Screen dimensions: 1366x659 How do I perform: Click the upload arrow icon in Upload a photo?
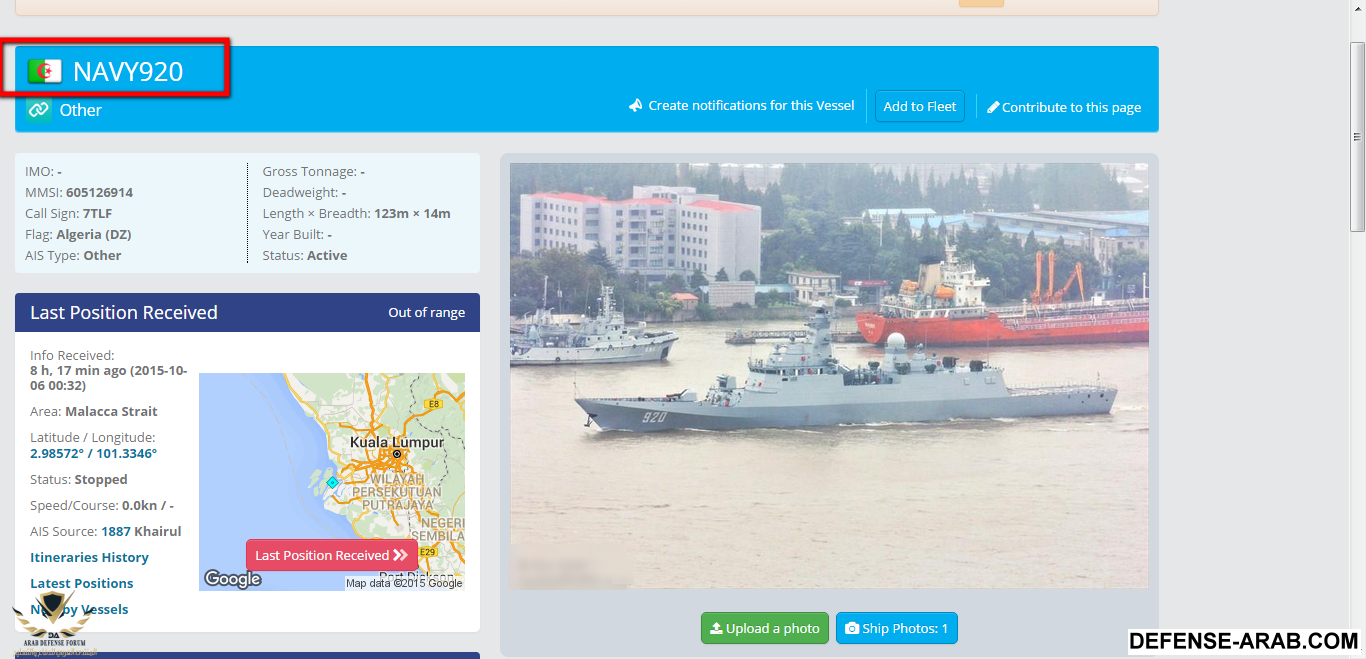(716, 629)
